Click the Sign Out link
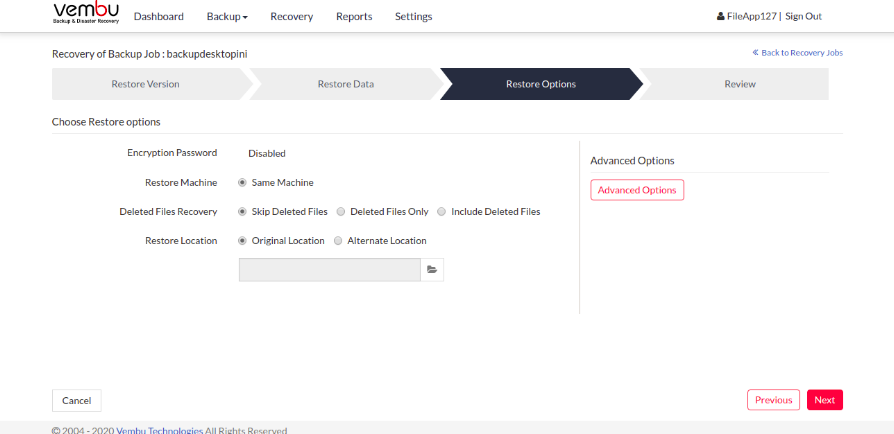894x434 pixels. (803, 17)
